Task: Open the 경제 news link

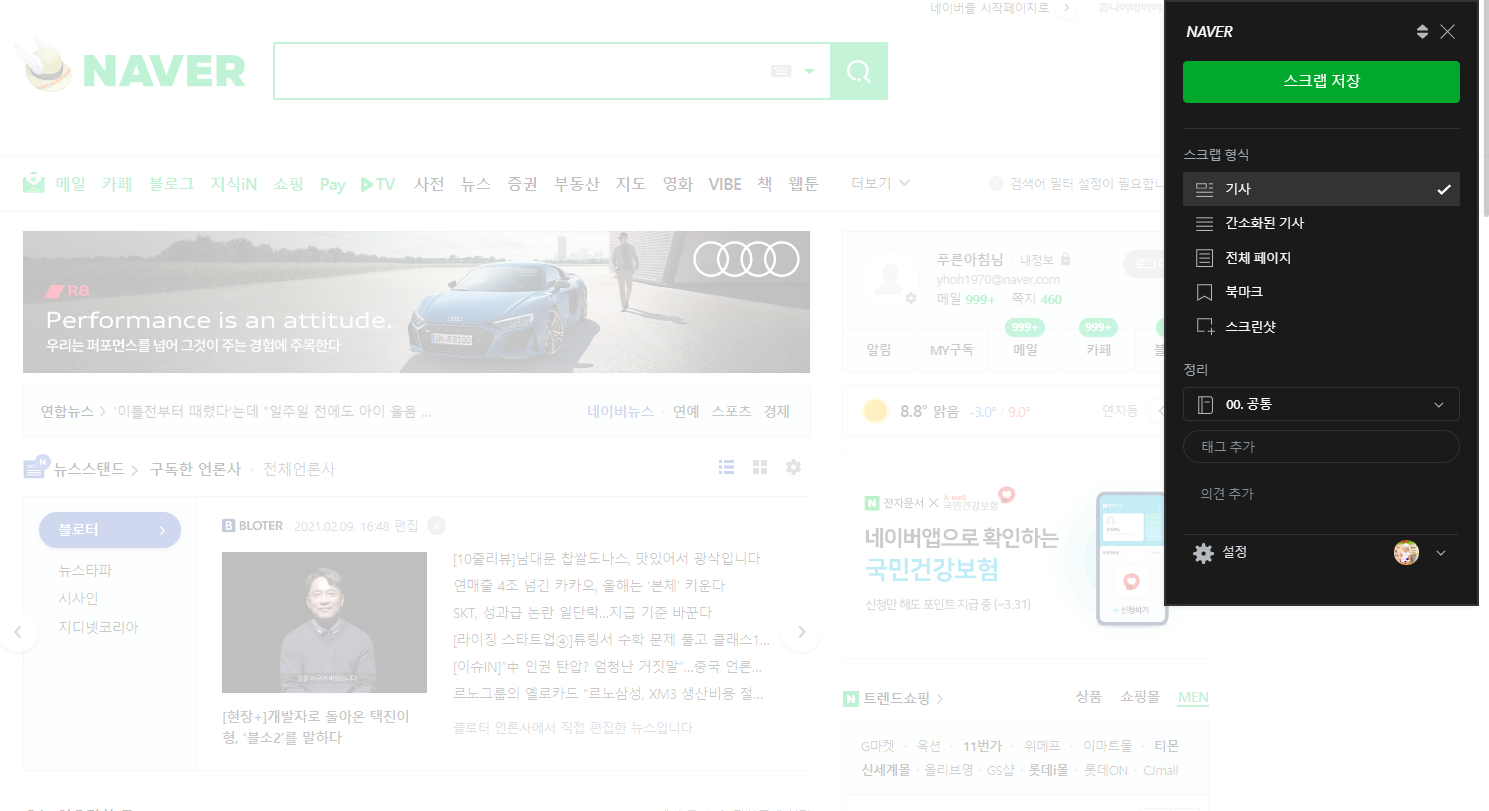Action: (x=777, y=411)
